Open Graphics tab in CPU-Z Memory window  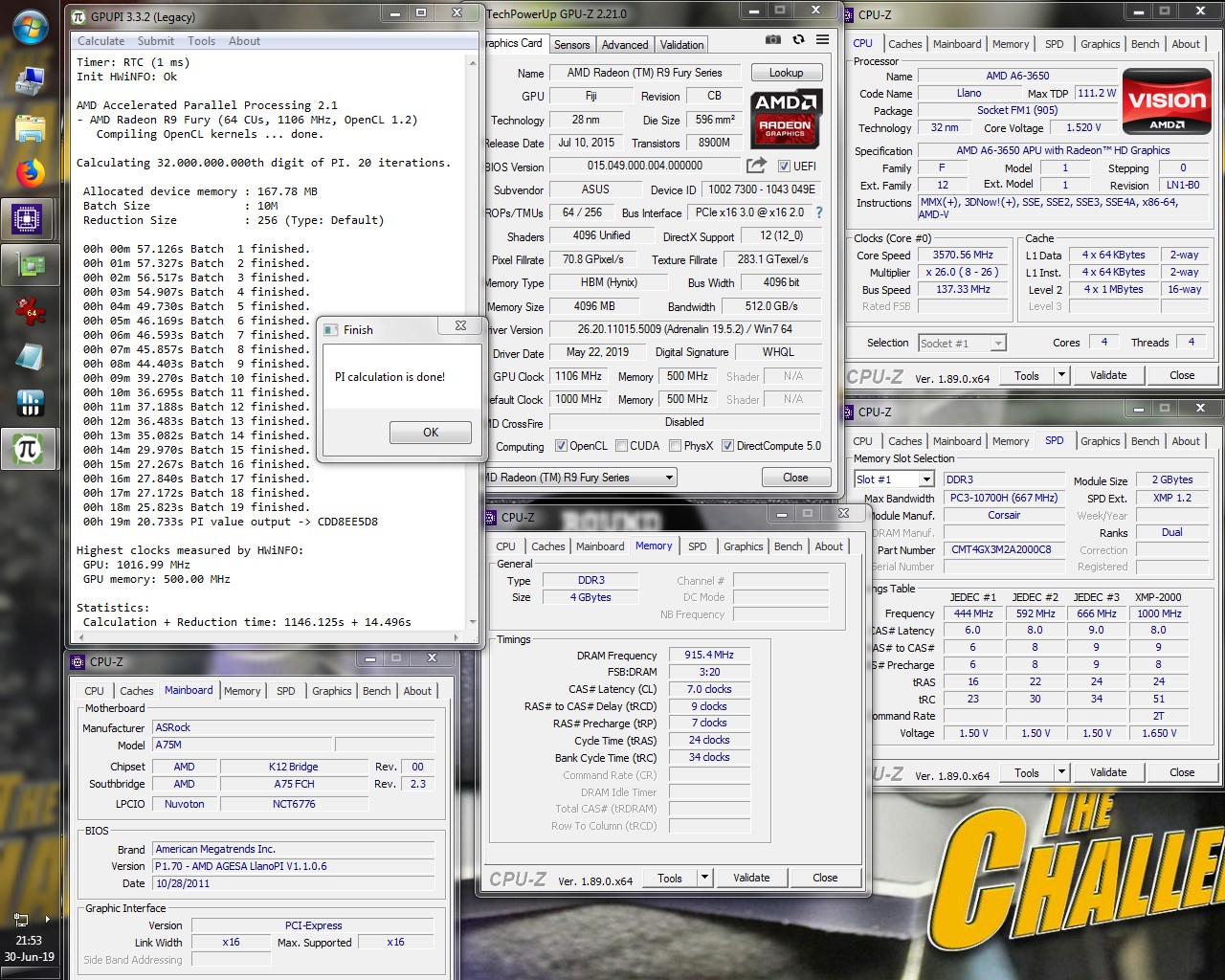(x=743, y=546)
